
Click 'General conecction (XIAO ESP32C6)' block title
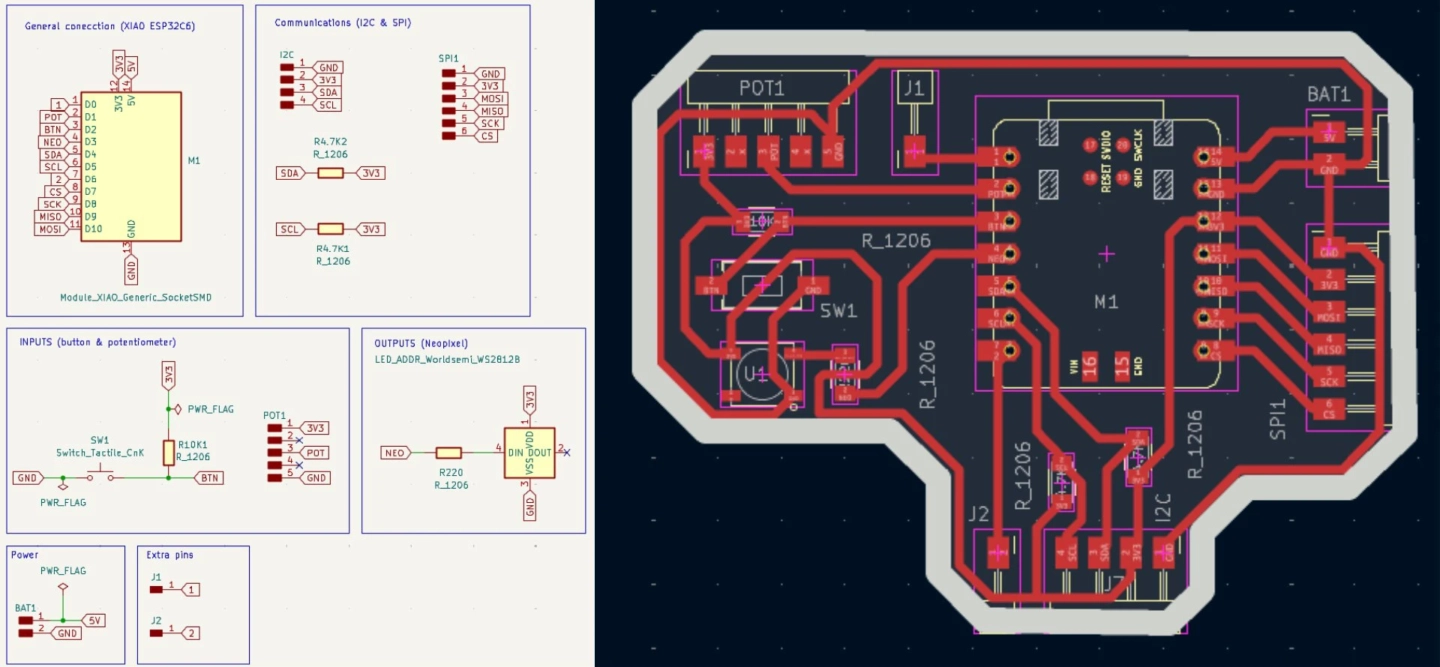pos(110,26)
